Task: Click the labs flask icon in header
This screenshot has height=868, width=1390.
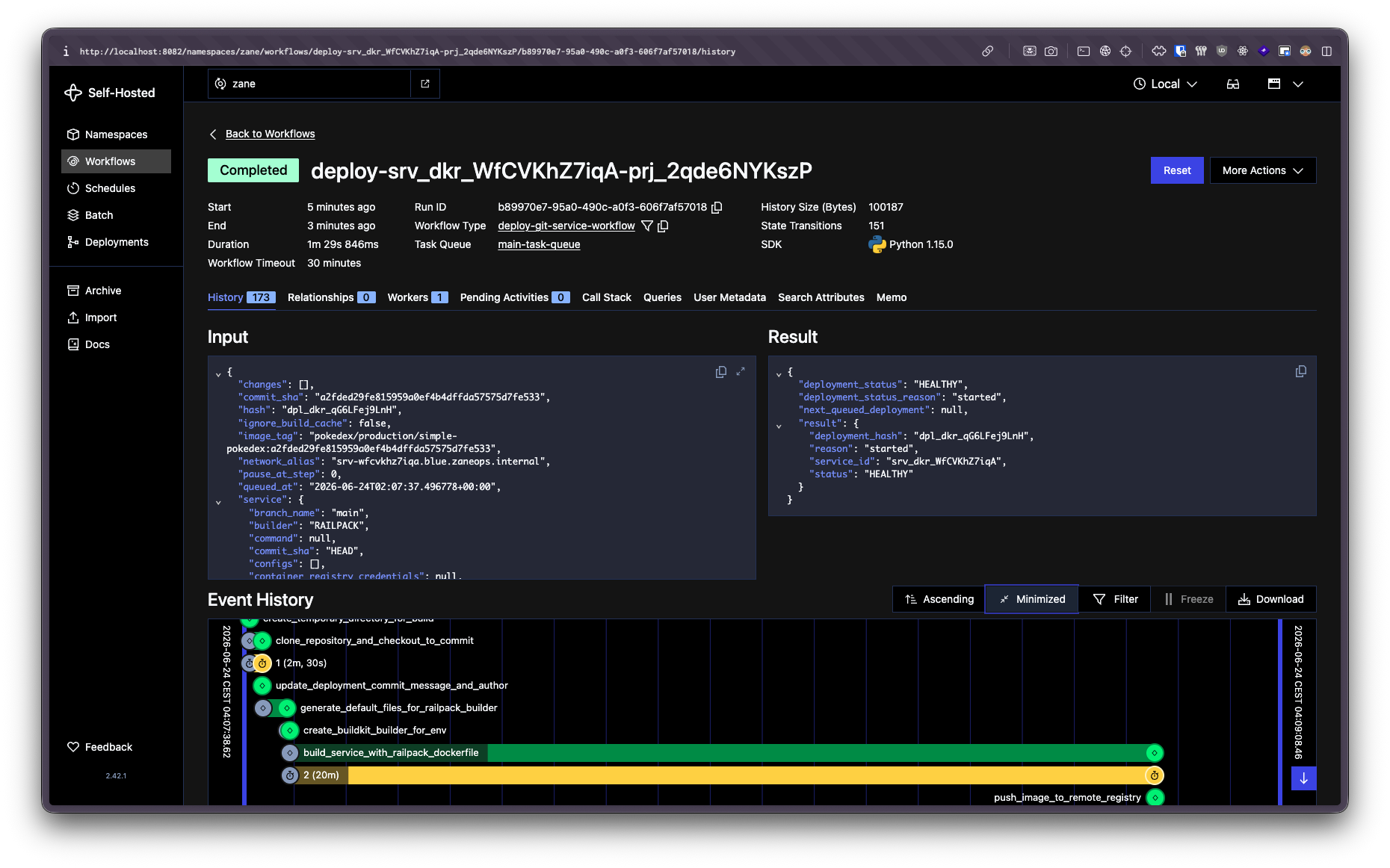Action: click(1233, 84)
